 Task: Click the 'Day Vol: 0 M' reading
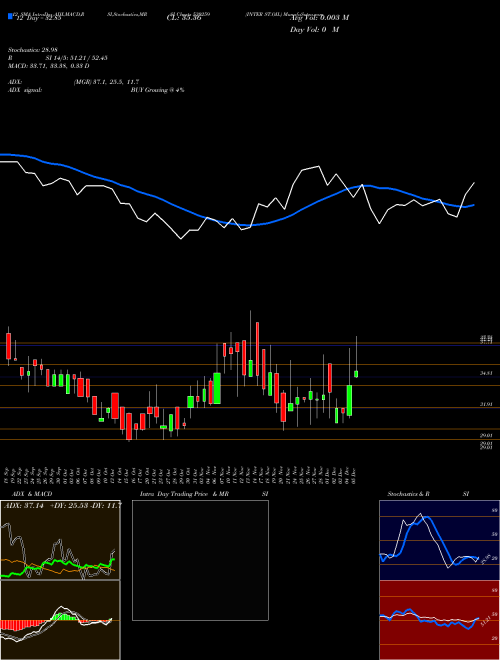[x=314, y=30]
